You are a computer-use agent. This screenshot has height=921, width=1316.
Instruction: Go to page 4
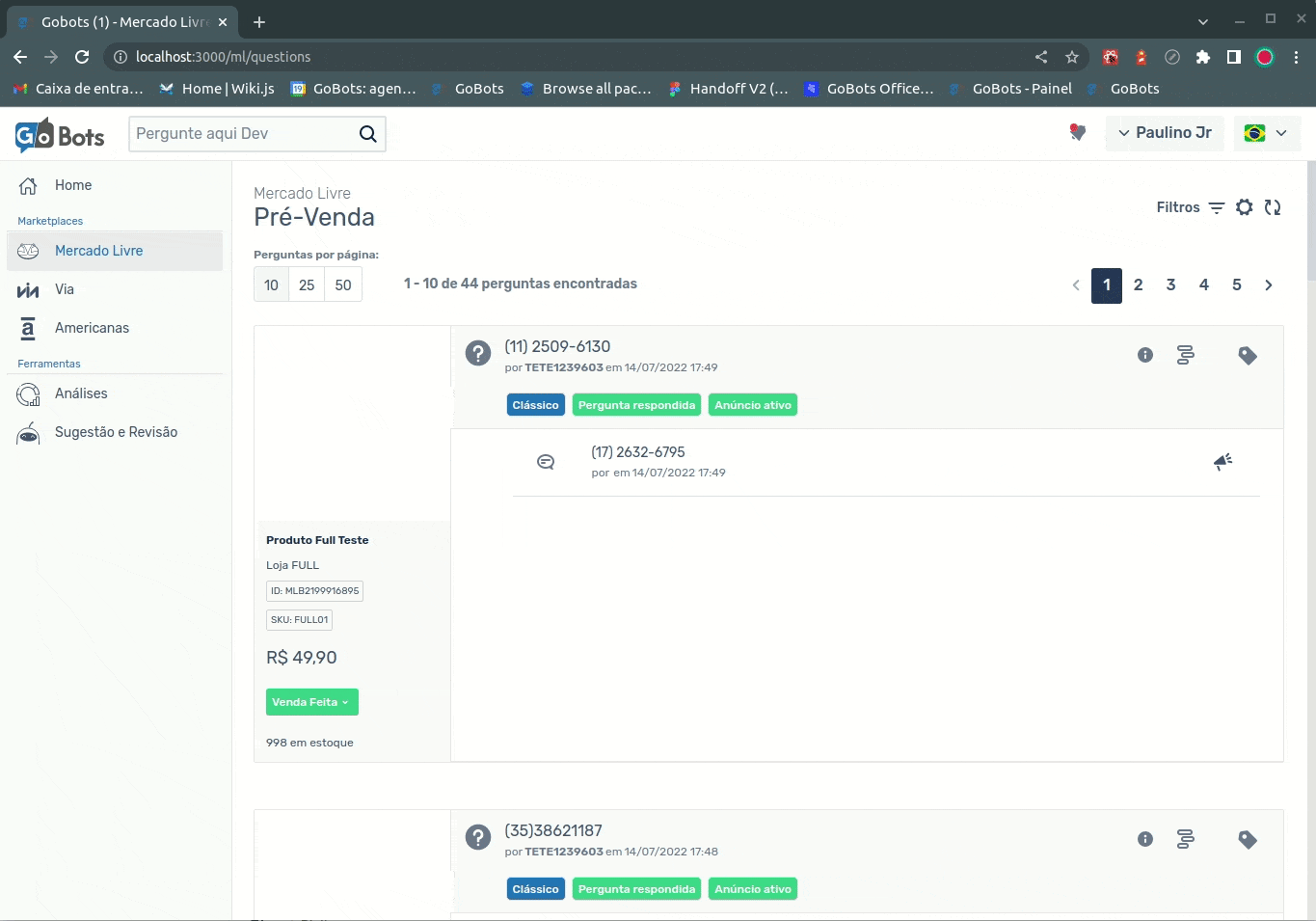point(1204,284)
